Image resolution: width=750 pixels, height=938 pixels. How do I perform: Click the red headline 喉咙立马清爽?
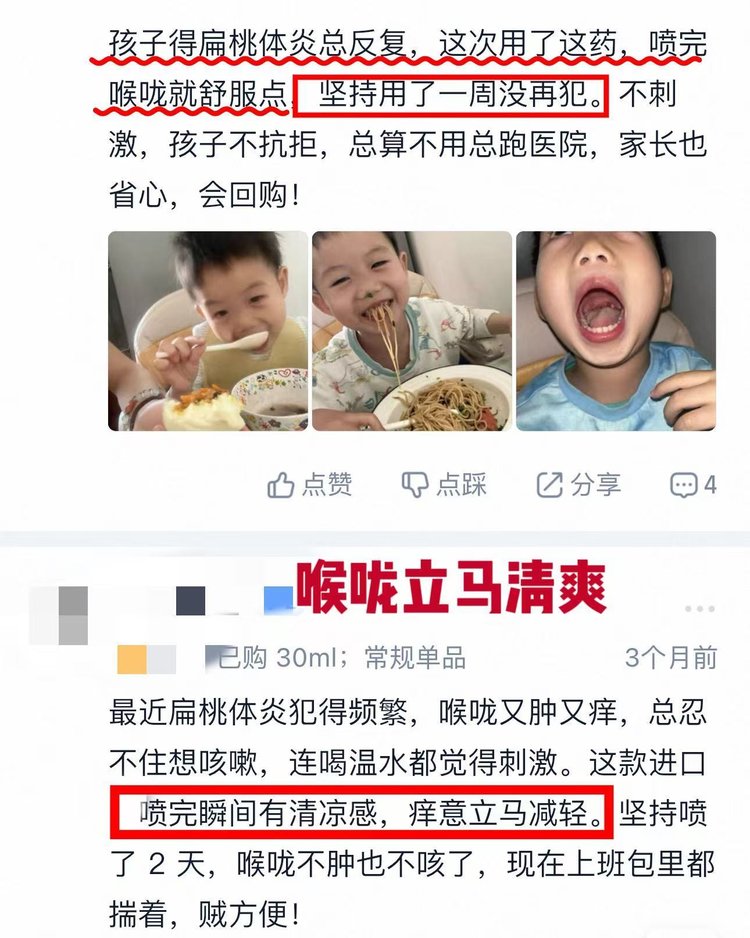452,588
